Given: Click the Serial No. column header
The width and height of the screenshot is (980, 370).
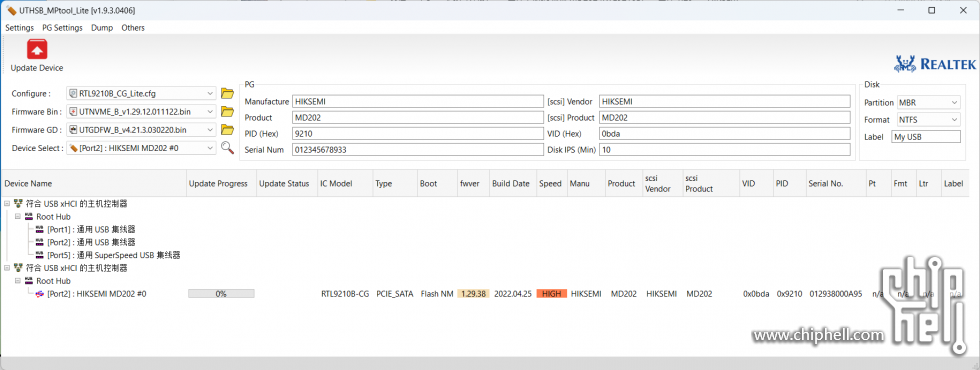Looking at the screenshot, I should coord(835,184).
